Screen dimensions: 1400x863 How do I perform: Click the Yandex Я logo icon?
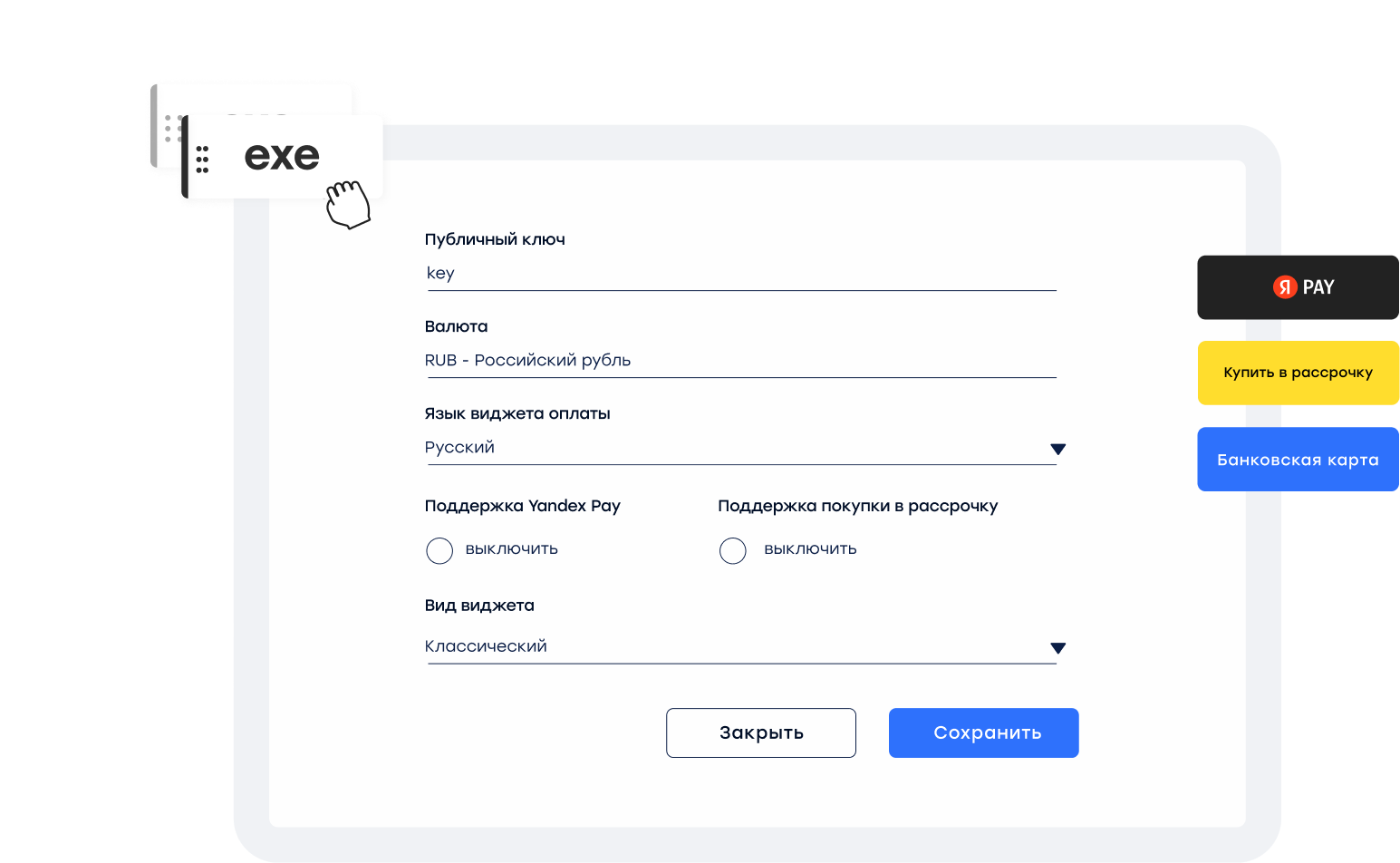(1284, 287)
